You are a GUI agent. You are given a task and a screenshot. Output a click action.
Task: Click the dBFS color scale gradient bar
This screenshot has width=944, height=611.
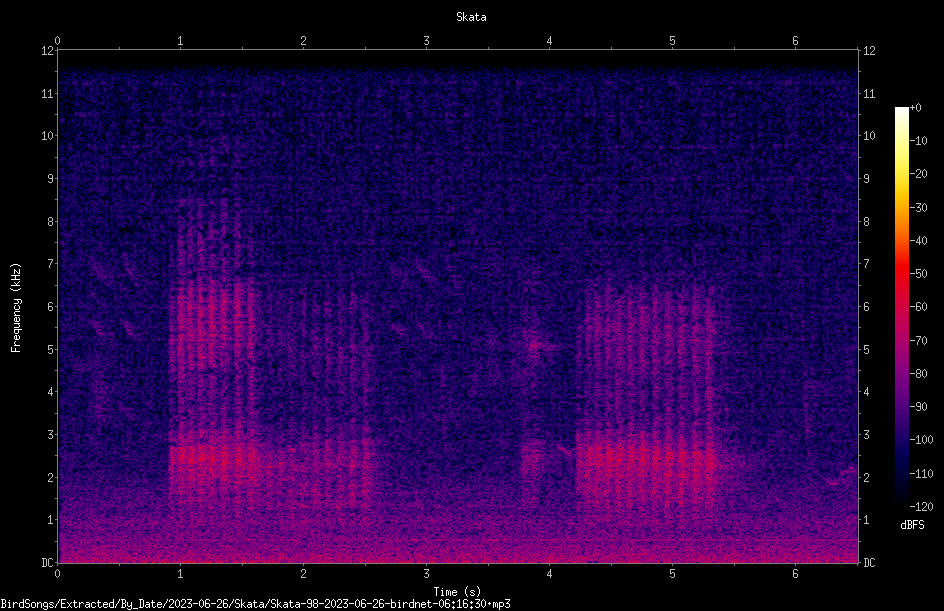pyautogui.click(x=902, y=306)
